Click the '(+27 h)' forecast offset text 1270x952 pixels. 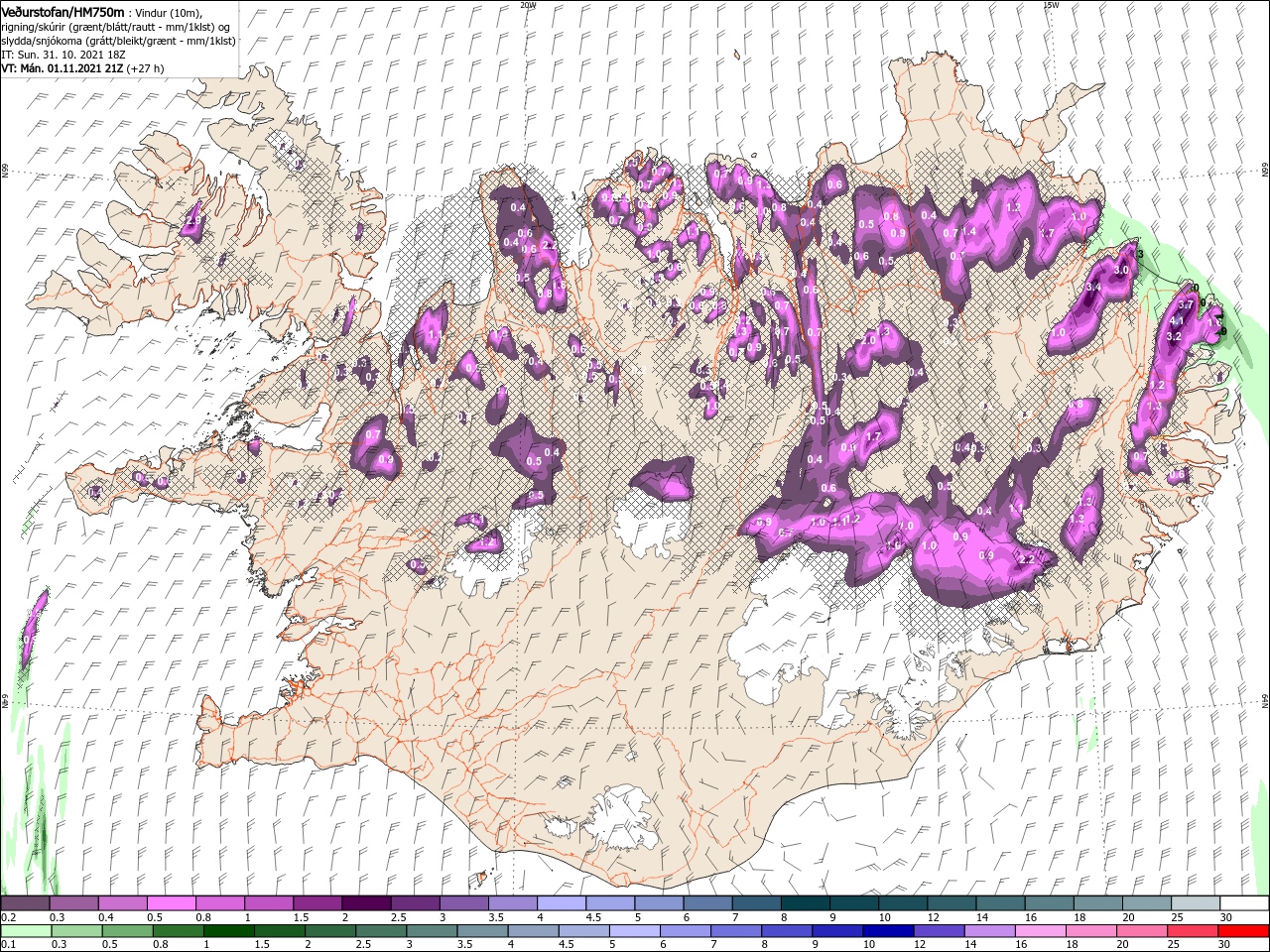point(145,68)
